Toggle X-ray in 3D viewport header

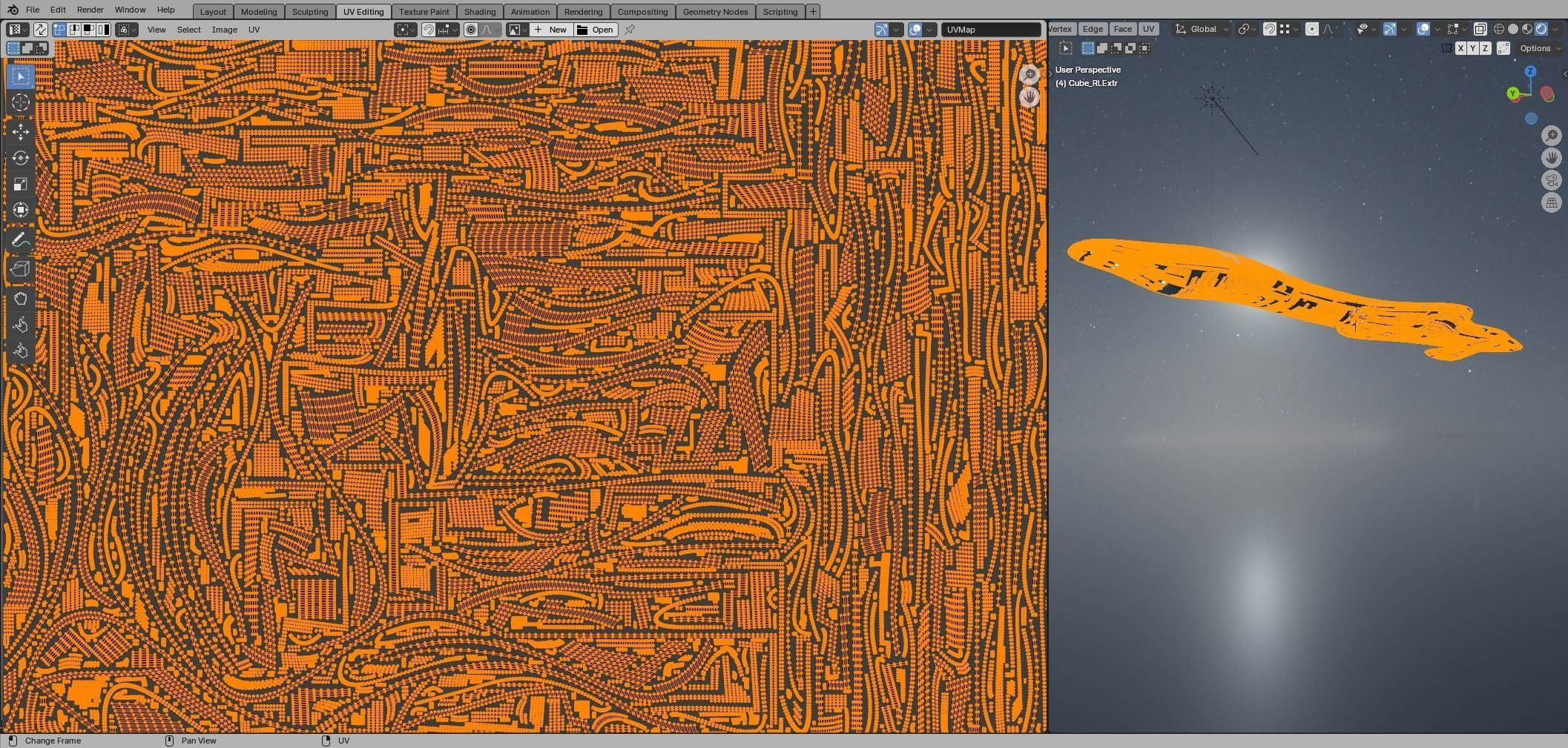click(1480, 29)
